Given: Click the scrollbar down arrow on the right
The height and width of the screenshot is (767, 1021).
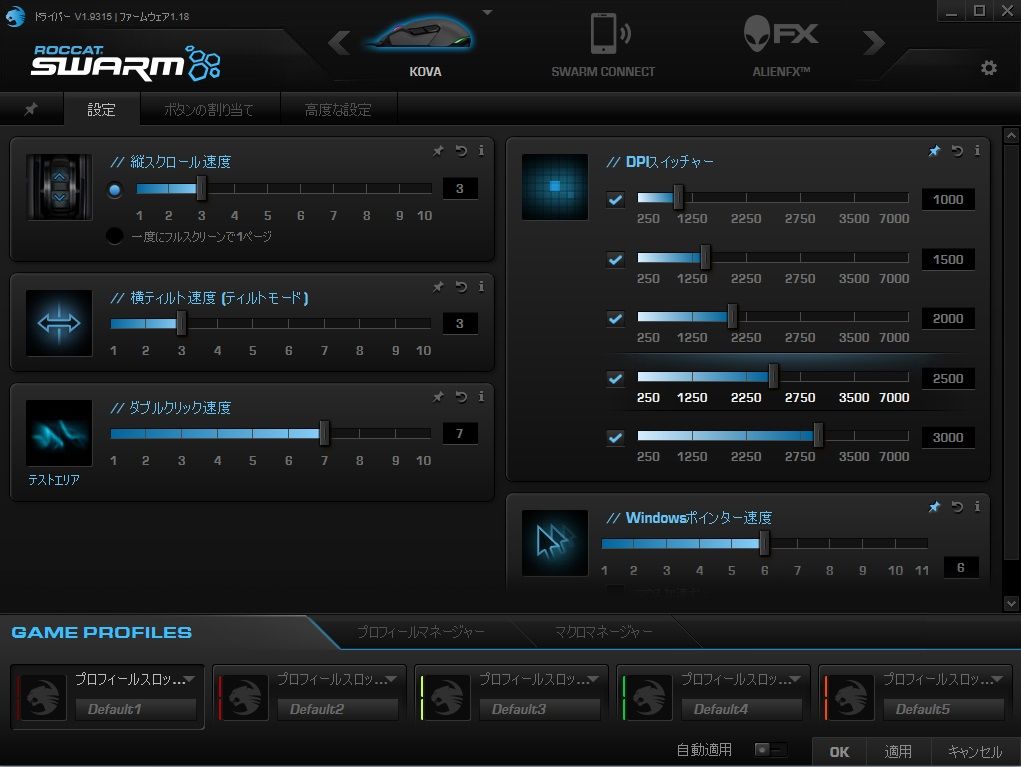Looking at the screenshot, I should tap(1011, 602).
